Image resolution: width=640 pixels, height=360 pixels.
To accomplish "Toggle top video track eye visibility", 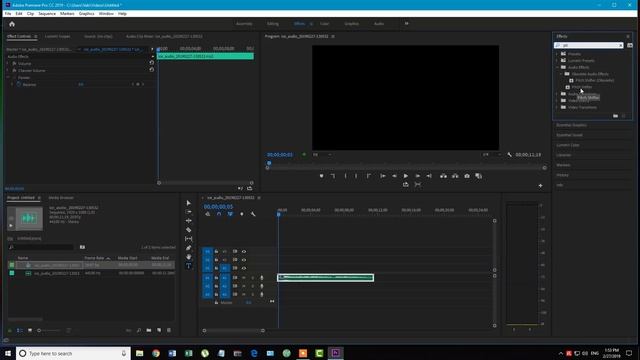I will (x=244, y=251).
